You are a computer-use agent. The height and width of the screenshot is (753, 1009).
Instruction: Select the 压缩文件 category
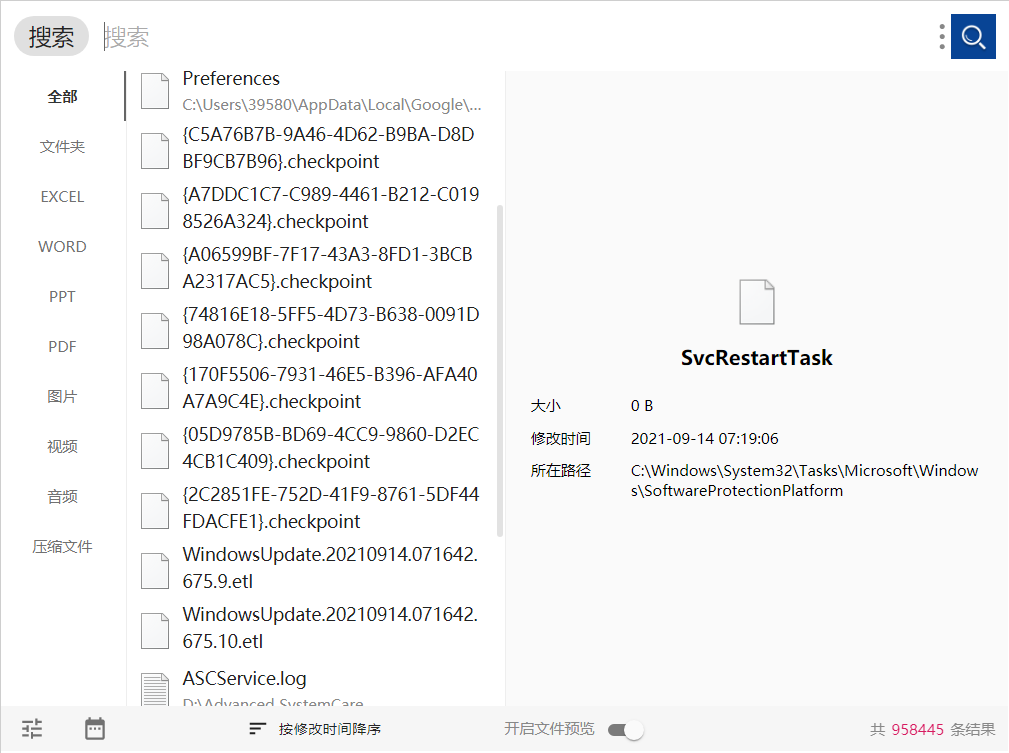pos(62,547)
